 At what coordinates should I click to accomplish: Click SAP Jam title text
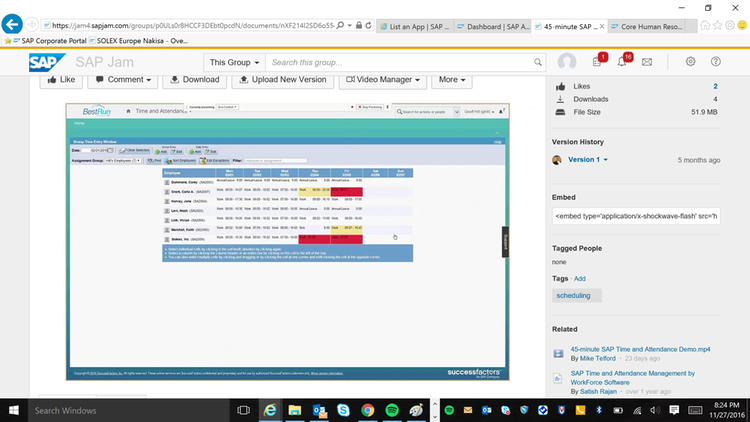pyautogui.click(x=104, y=62)
